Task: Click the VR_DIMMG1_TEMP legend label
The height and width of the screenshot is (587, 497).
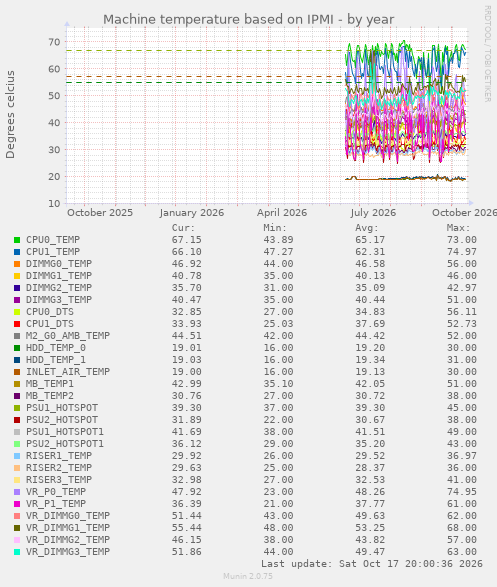Action: pos(68,528)
